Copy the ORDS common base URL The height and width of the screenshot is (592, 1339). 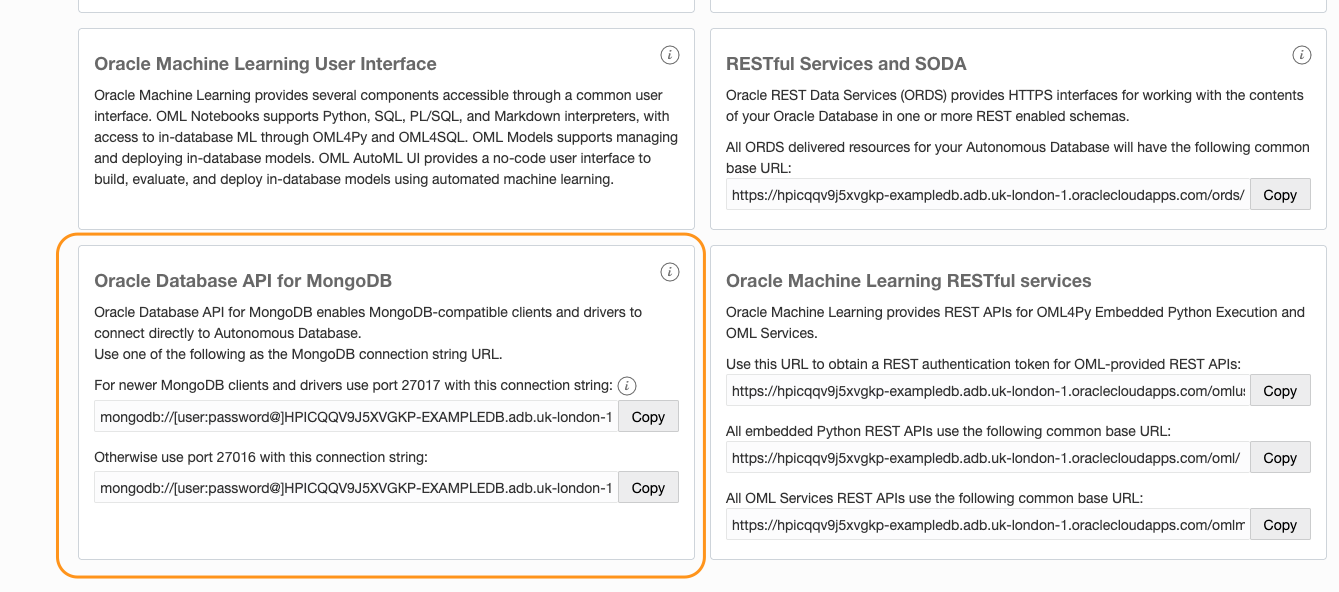click(1279, 195)
